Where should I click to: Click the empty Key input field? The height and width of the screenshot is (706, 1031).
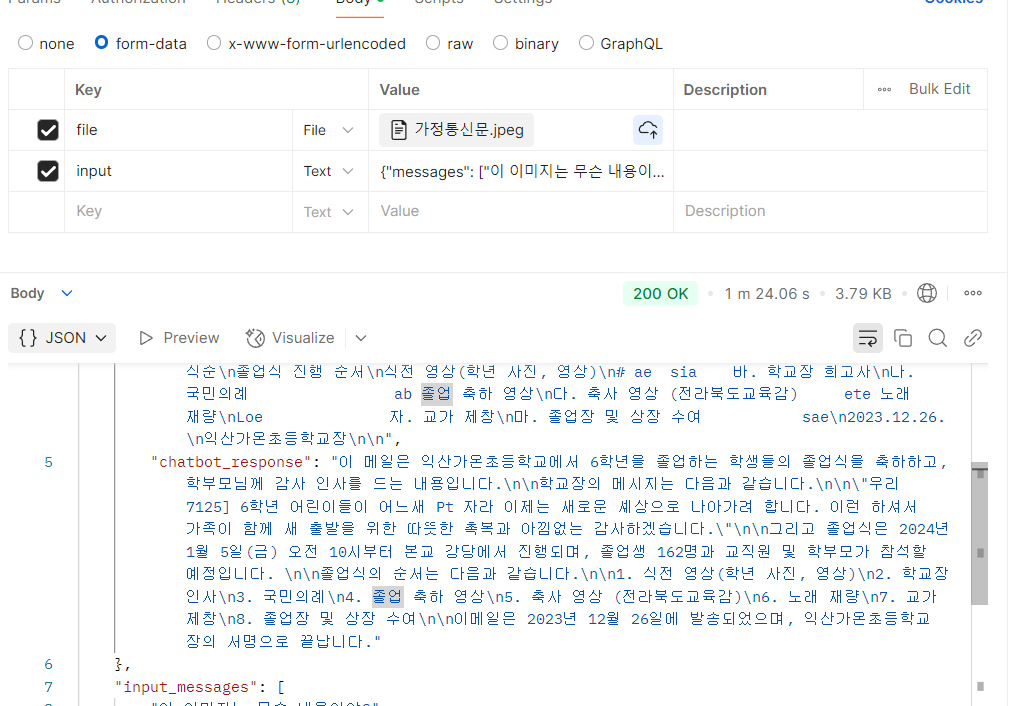click(178, 211)
